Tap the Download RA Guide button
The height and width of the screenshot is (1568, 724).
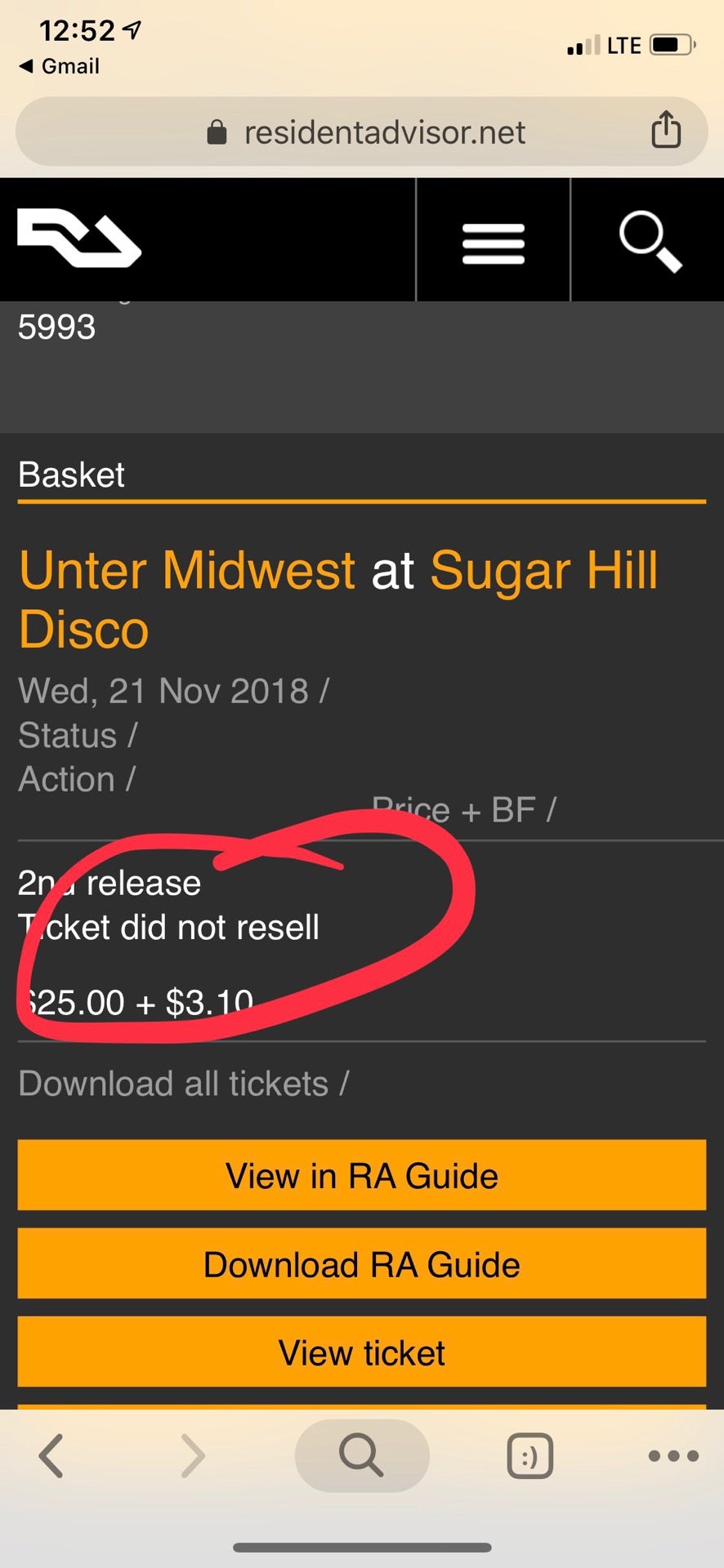click(362, 1263)
